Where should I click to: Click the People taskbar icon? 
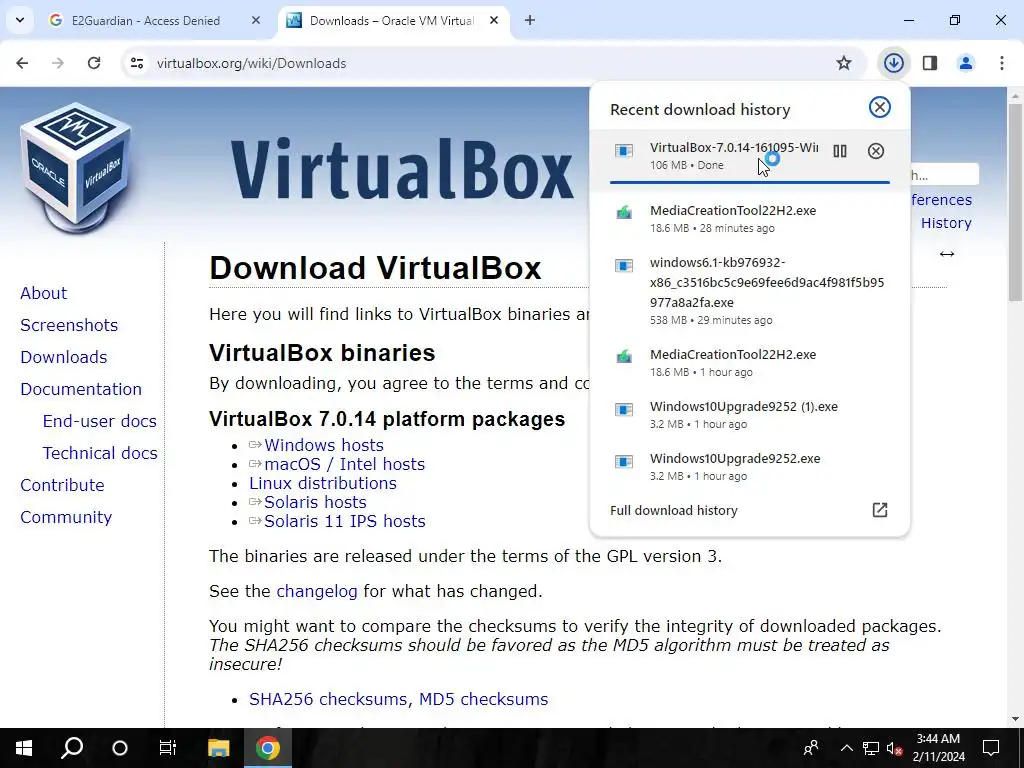pyautogui.click(x=811, y=748)
